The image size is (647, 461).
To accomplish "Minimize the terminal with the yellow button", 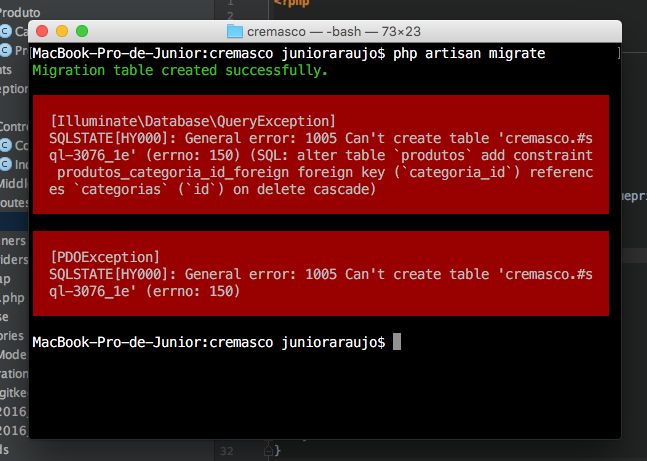I will (x=62, y=31).
